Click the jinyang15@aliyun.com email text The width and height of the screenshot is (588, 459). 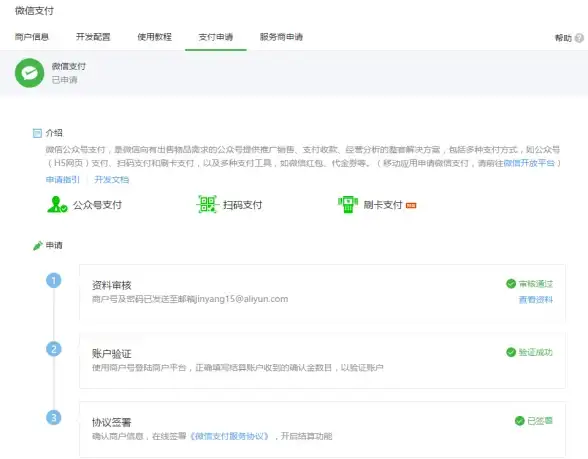(241, 299)
